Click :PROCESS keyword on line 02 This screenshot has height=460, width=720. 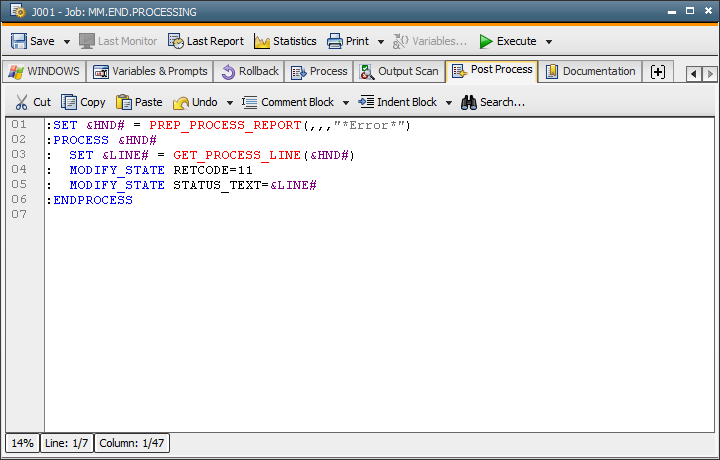(78, 140)
